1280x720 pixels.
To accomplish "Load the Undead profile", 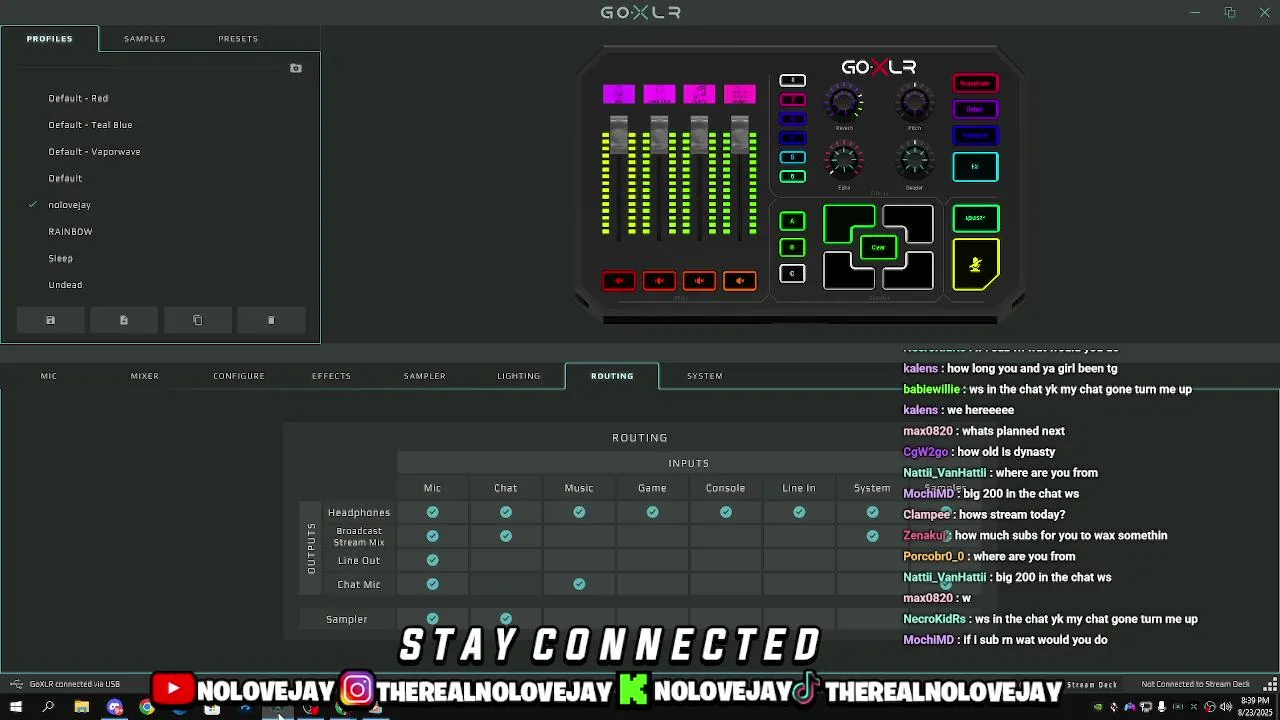I will pyautogui.click(x=65, y=285).
